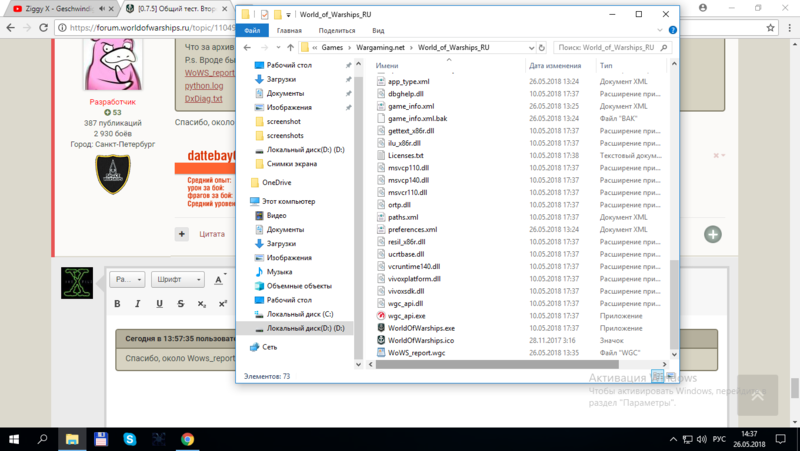Select app_type.xml file entry
Image resolution: width=800 pixels, height=451 pixels.
point(409,81)
